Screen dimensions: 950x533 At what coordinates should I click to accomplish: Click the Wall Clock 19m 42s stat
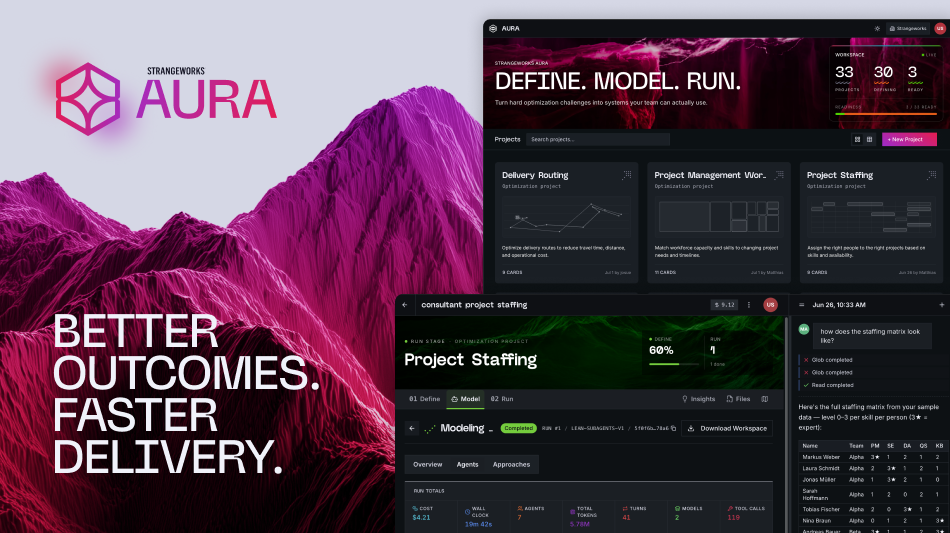pos(483,516)
